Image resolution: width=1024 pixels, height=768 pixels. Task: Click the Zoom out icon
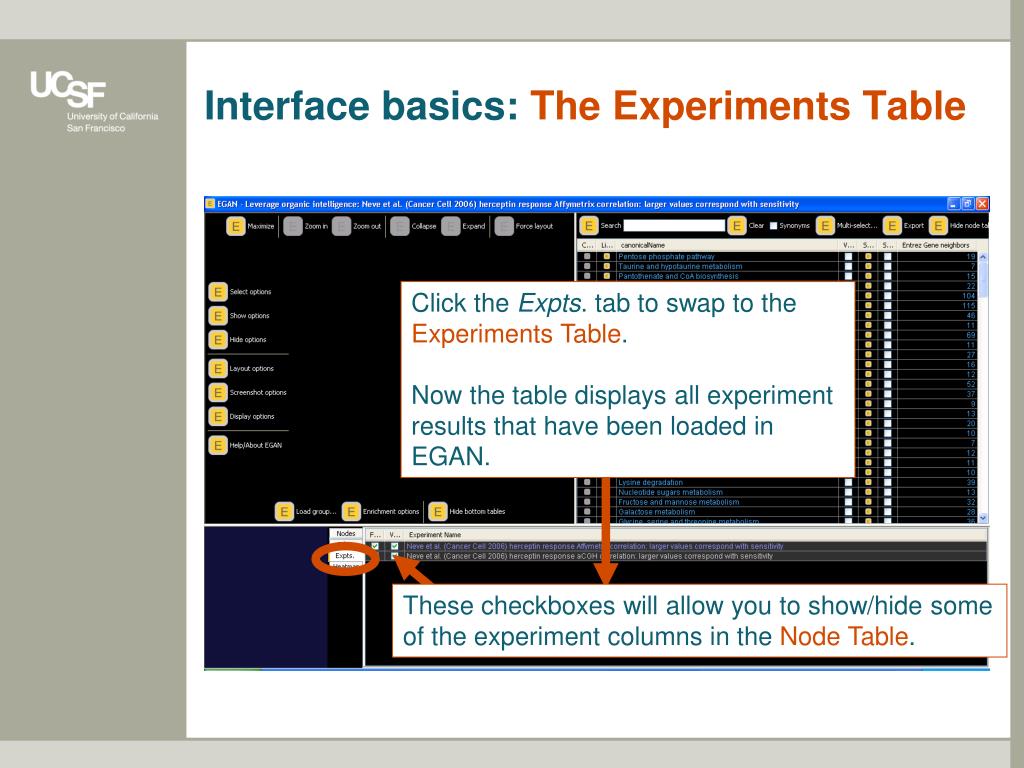(342, 226)
